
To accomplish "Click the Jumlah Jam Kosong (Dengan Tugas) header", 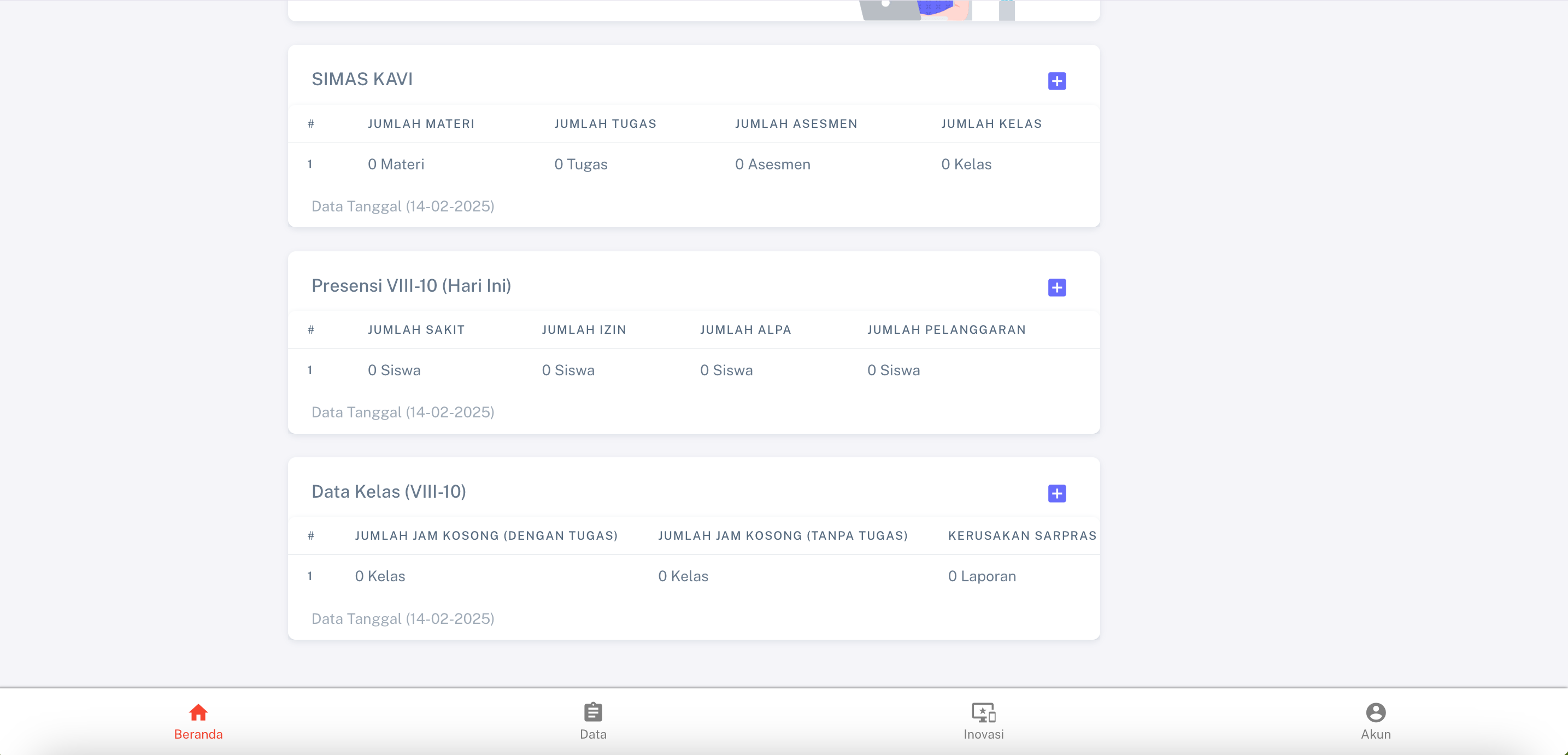I will pos(486,535).
